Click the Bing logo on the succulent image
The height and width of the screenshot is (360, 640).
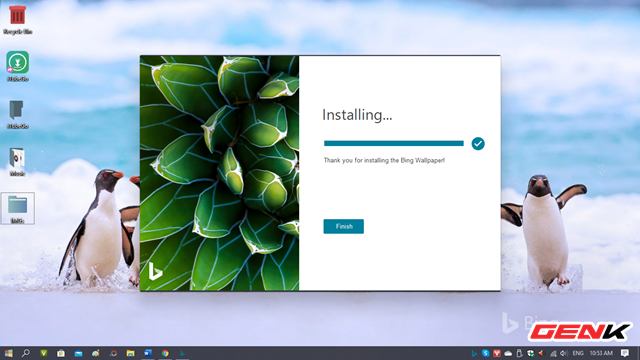(156, 271)
